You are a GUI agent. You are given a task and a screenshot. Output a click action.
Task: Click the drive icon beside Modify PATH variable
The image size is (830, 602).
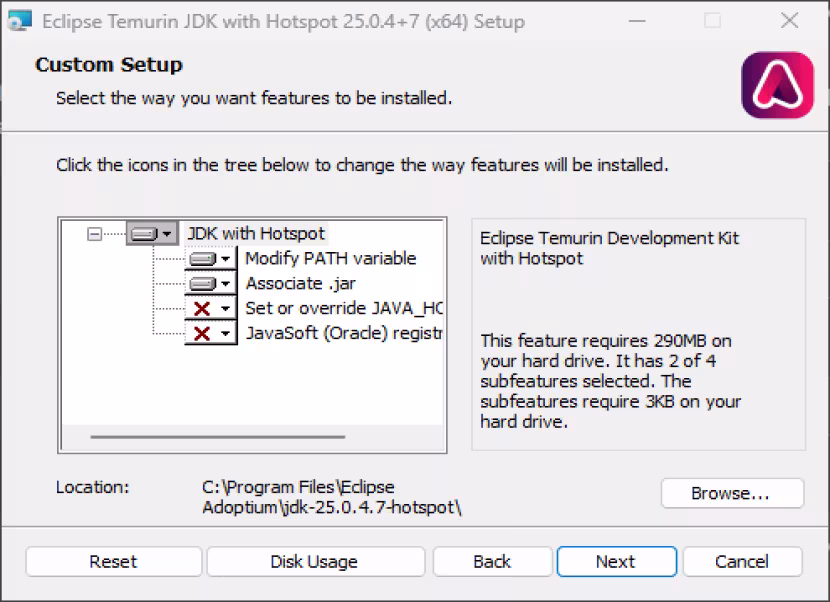202,259
